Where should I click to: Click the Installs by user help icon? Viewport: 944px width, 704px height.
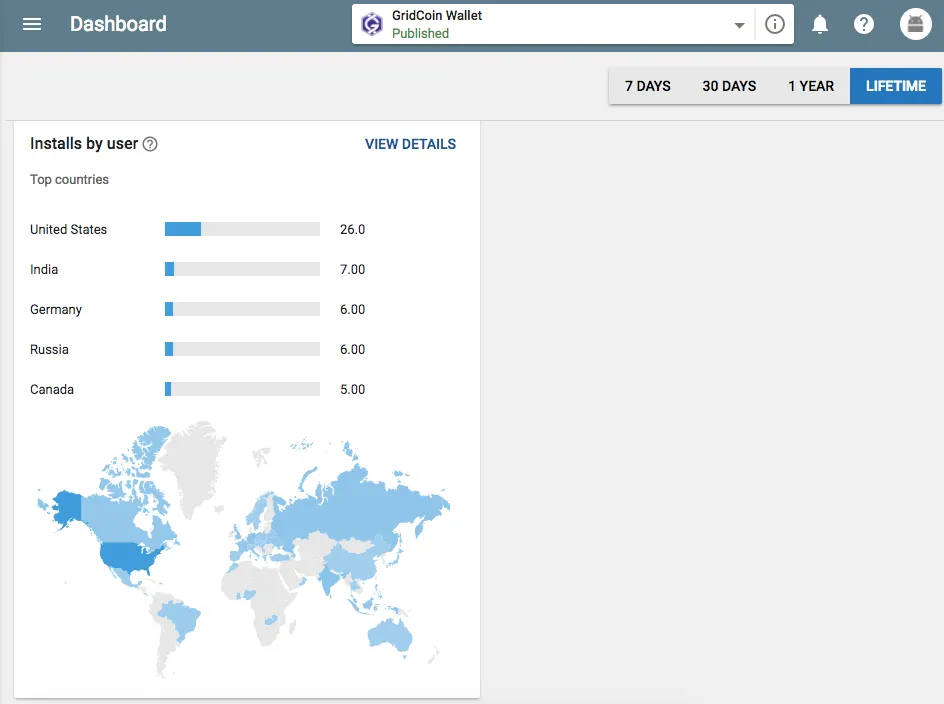point(150,144)
